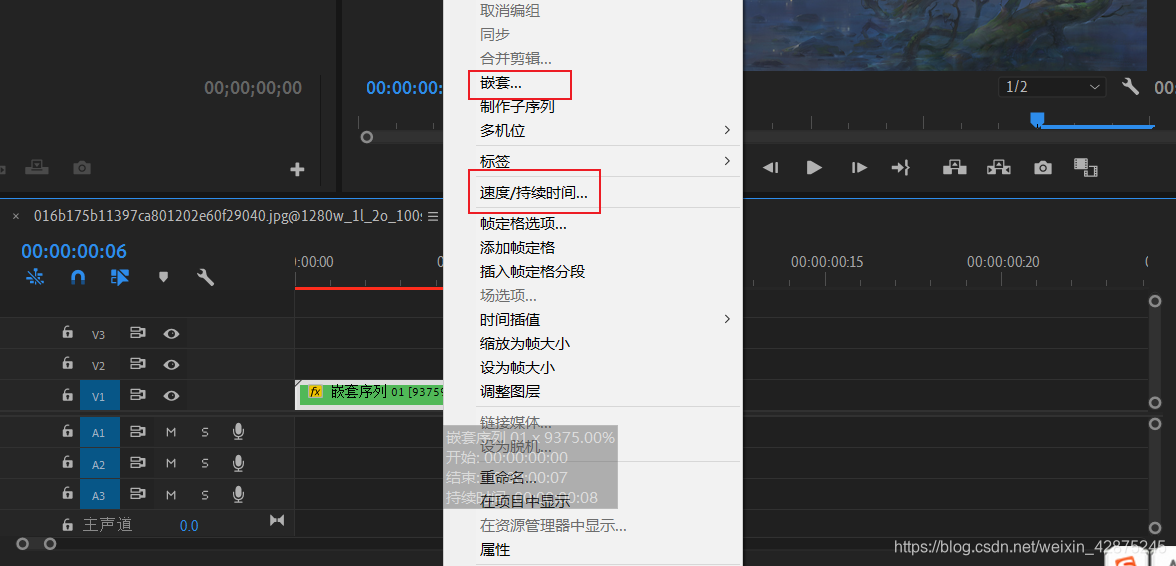This screenshot has height=566, width=1176.
Task: Choose 嵌套... from context menu
Action: point(501,82)
